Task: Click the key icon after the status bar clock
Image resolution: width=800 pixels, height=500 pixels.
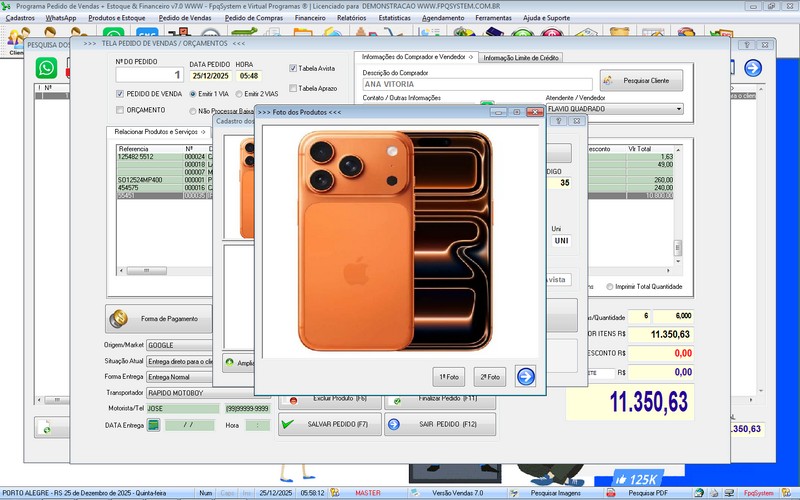Action: tap(335, 493)
